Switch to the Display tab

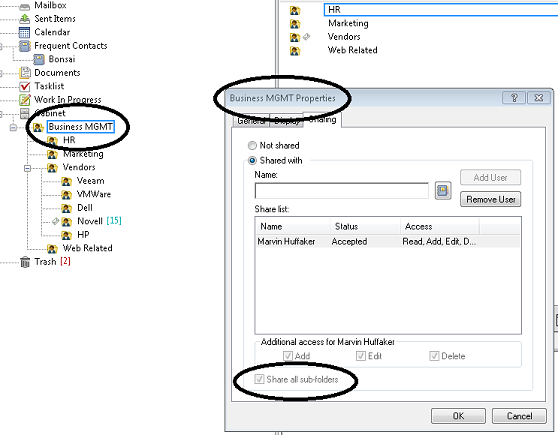click(286, 121)
